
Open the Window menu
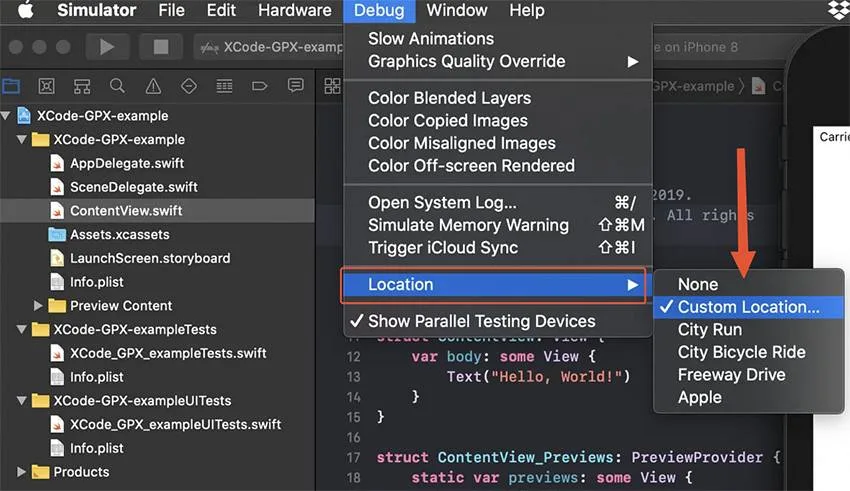[457, 10]
